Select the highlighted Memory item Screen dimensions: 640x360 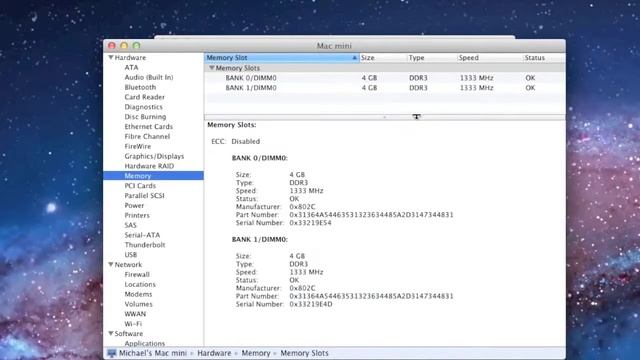(153, 176)
